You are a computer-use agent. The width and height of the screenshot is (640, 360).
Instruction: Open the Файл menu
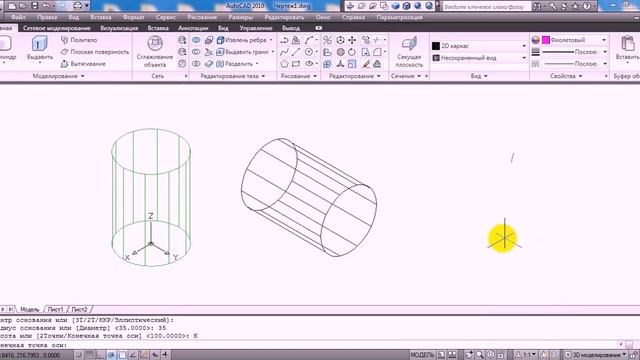click(x=18, y=17)
